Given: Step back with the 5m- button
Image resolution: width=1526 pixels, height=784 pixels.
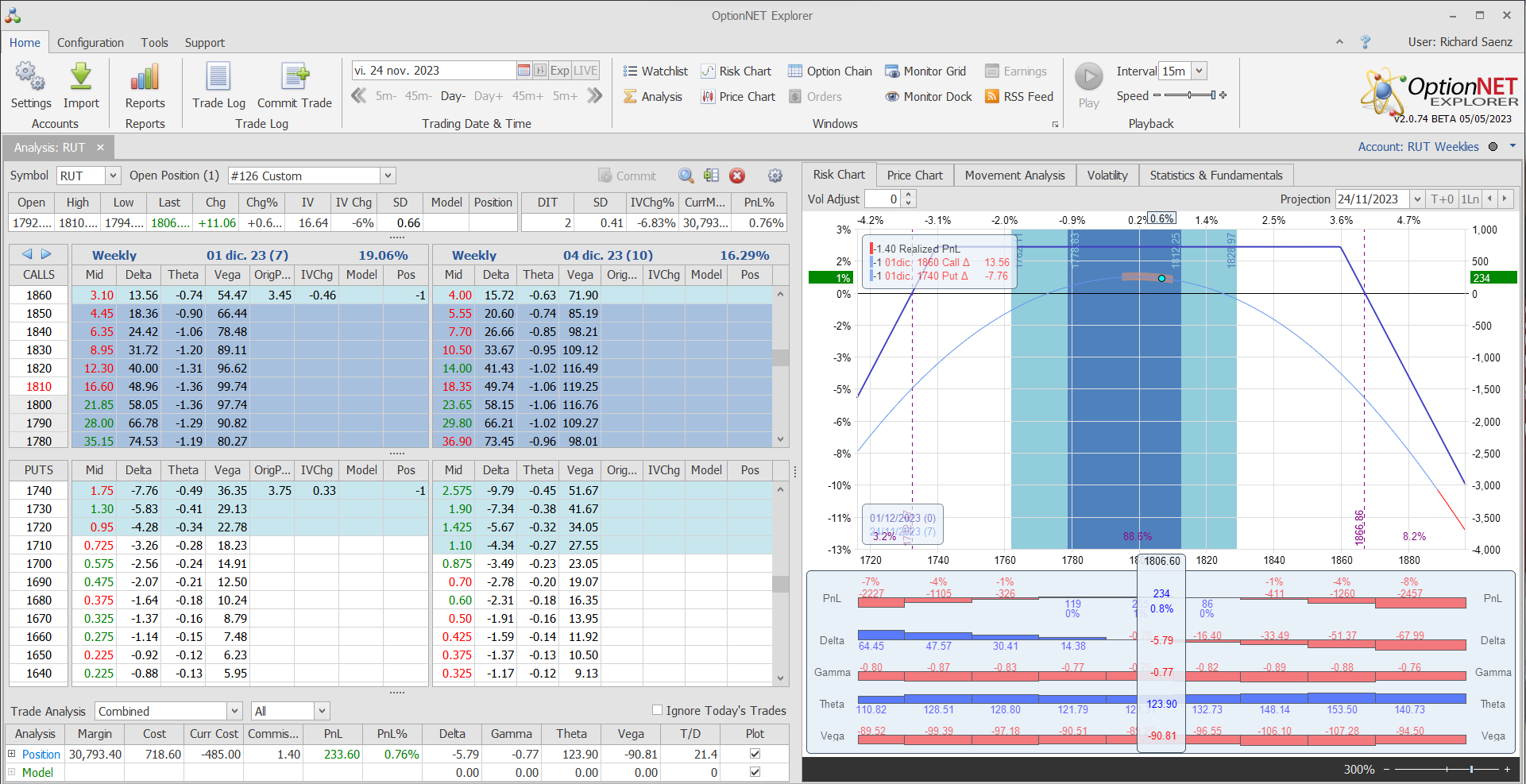Looking at the screenshot, I should [386, 96].
